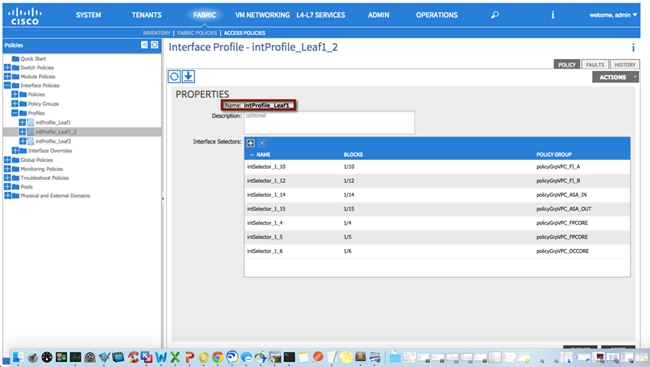This screenshot has width=650, height=367.
Task: Open Google Chrome from the dock
Action: 217,357
